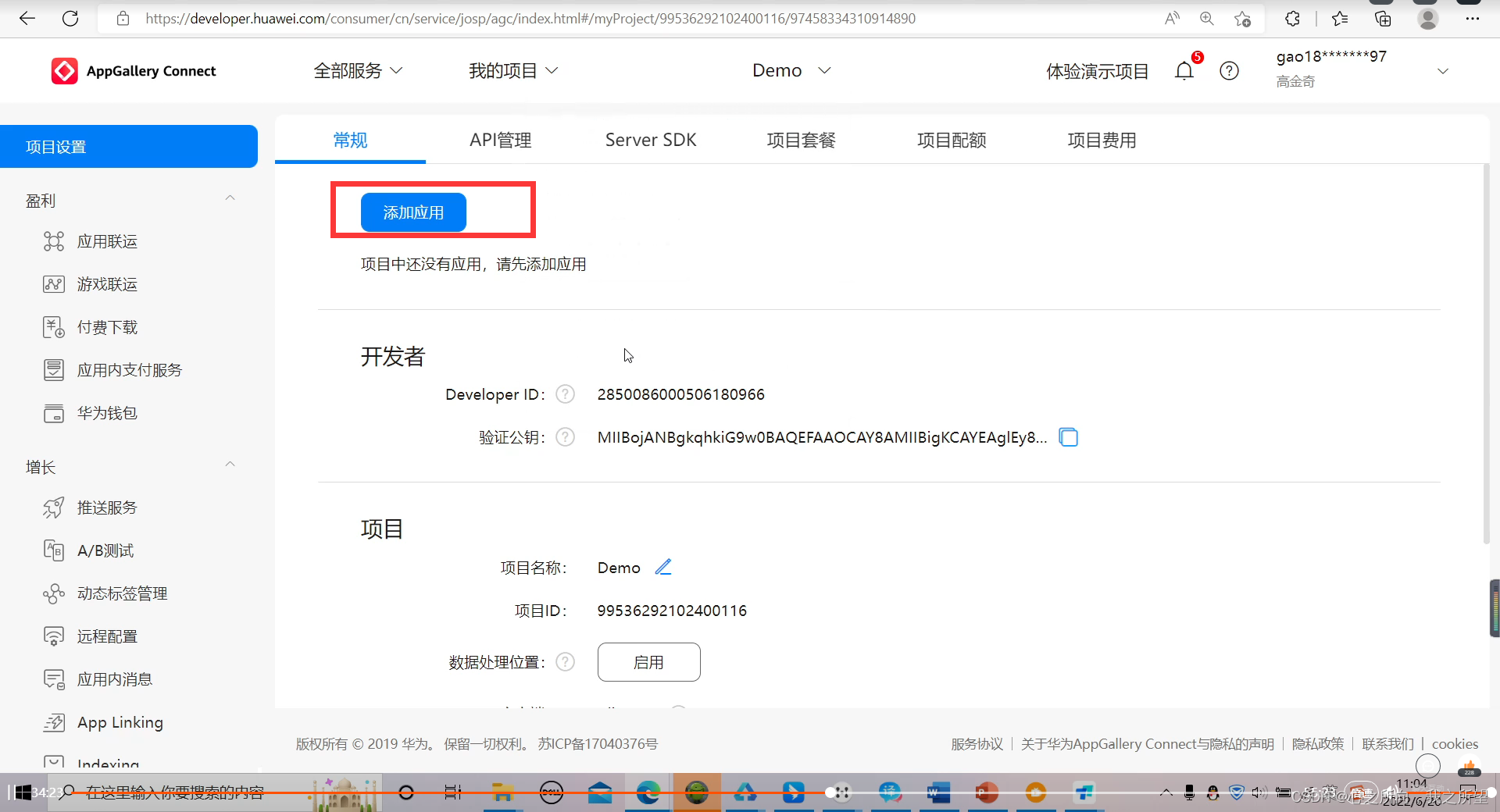This screenshot has height=812, width=1500.
Task: Click the 华为钱包 sidebar icon
Action: tap(54, 413)
